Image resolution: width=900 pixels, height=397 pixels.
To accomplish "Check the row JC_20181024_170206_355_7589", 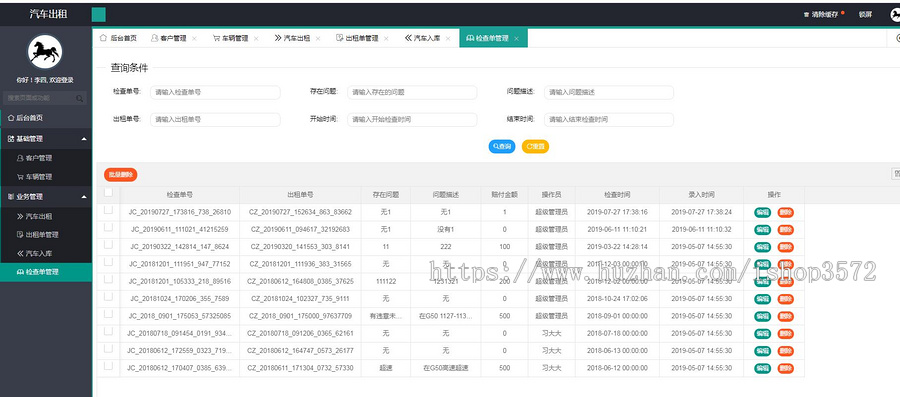I will [108, 297].
